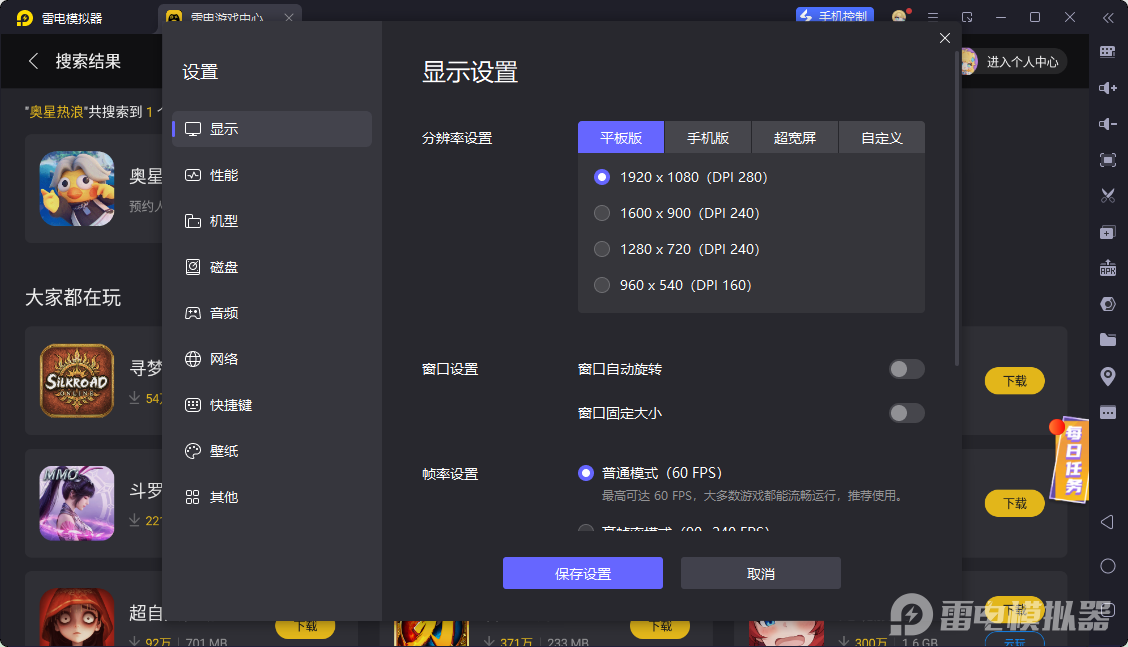Viewport: 1128px width, 647px height.
Task: Click the volume down sidebar icon
Action: (1107, 124)
